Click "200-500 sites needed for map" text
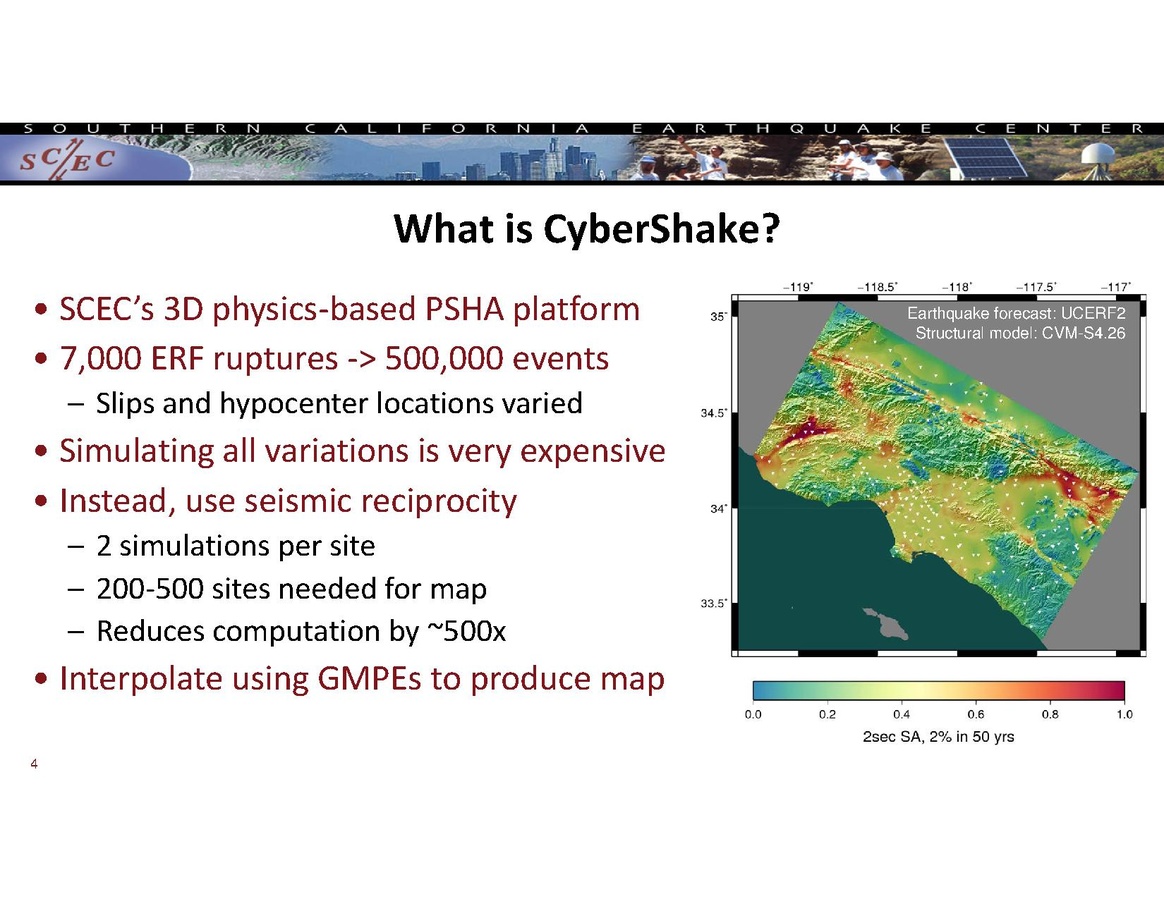The height and width of the screenshot is (899, 1164). tap(291, 589)
